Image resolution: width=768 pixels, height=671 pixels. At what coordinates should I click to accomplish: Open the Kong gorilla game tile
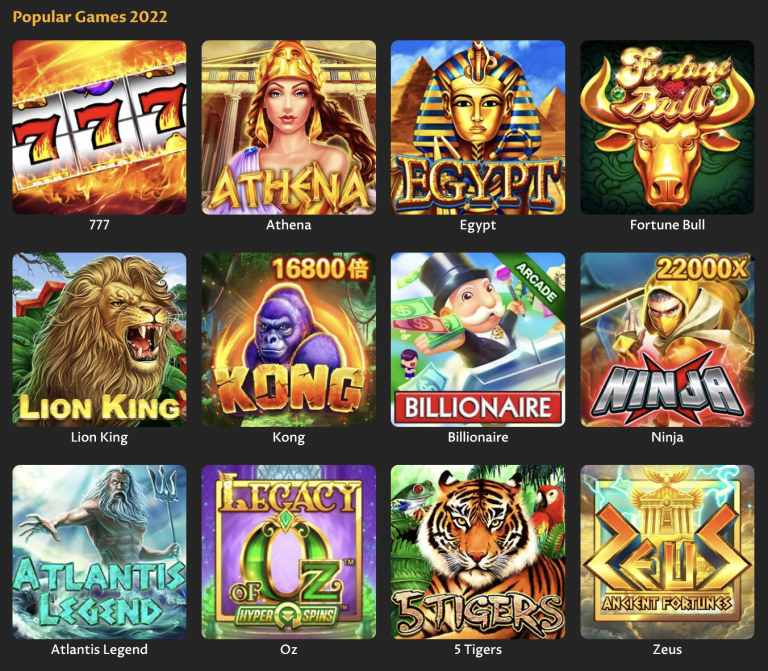coord(289,339)
